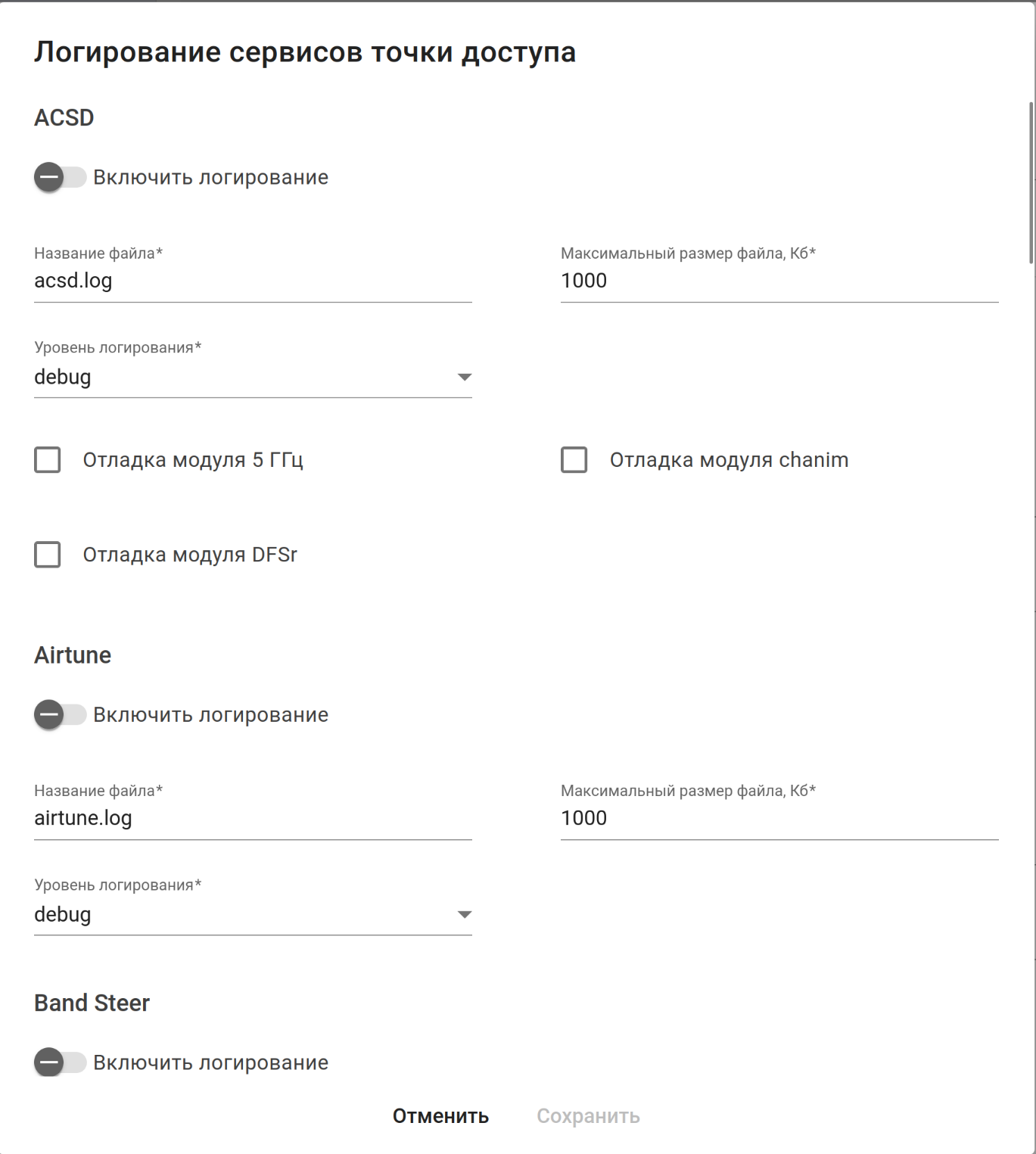The height and width of the screenshot is (1154, 1036).
Task: Tick the DFSr module debug checkbox
Action: pyautogui.click(x=48, y=555)
